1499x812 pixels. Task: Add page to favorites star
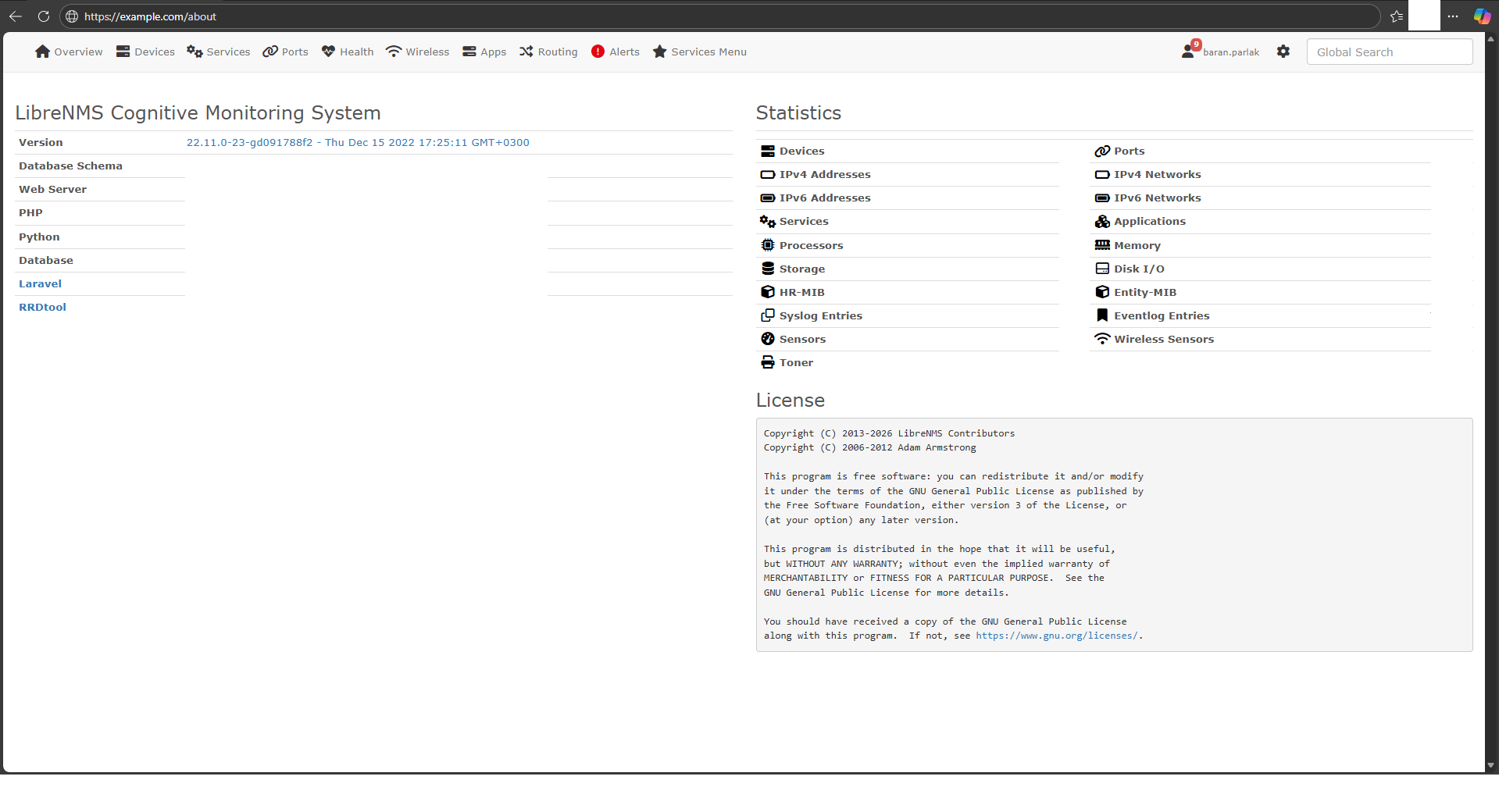[1397, 16]
